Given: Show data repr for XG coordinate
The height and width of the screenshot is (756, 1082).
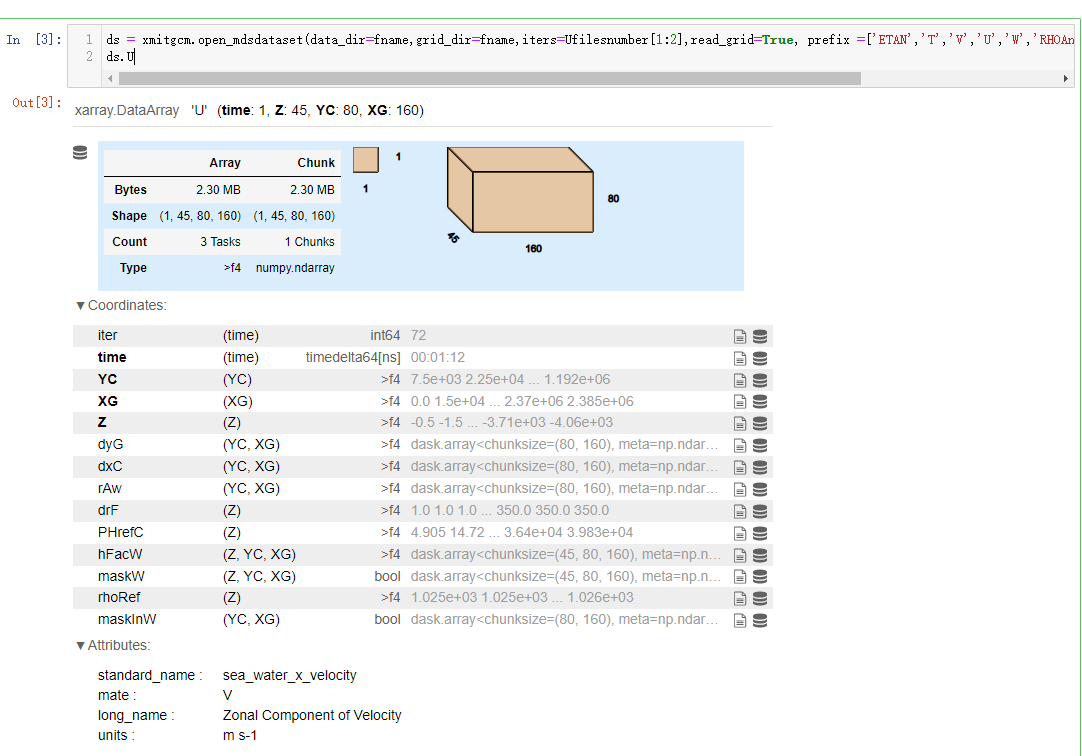Looking at the screenshot, I should tap(760, 401).
